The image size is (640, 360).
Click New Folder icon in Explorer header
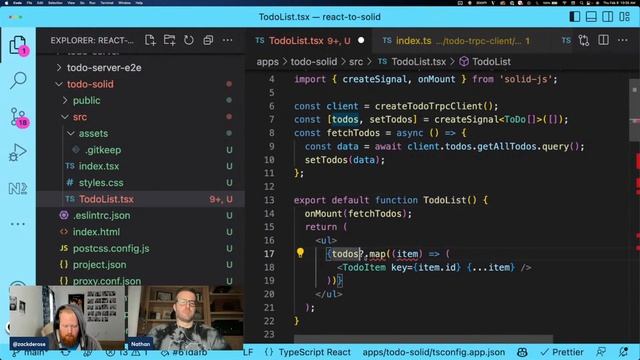[x=169, y=40]
